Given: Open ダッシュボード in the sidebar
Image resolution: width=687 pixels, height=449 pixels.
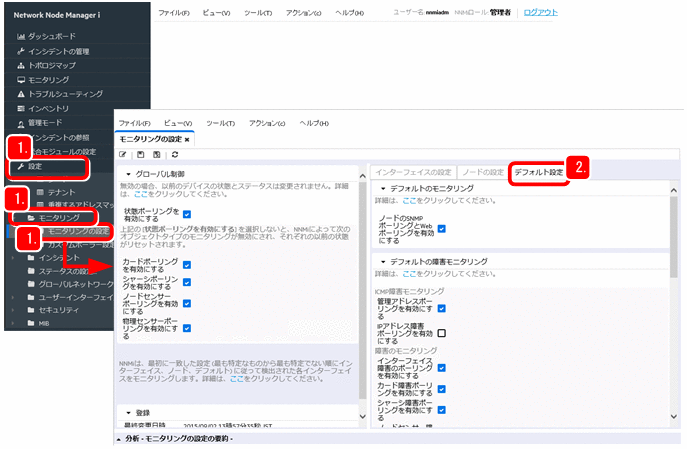Looking at the screenshot, I should tap(50, 36).
